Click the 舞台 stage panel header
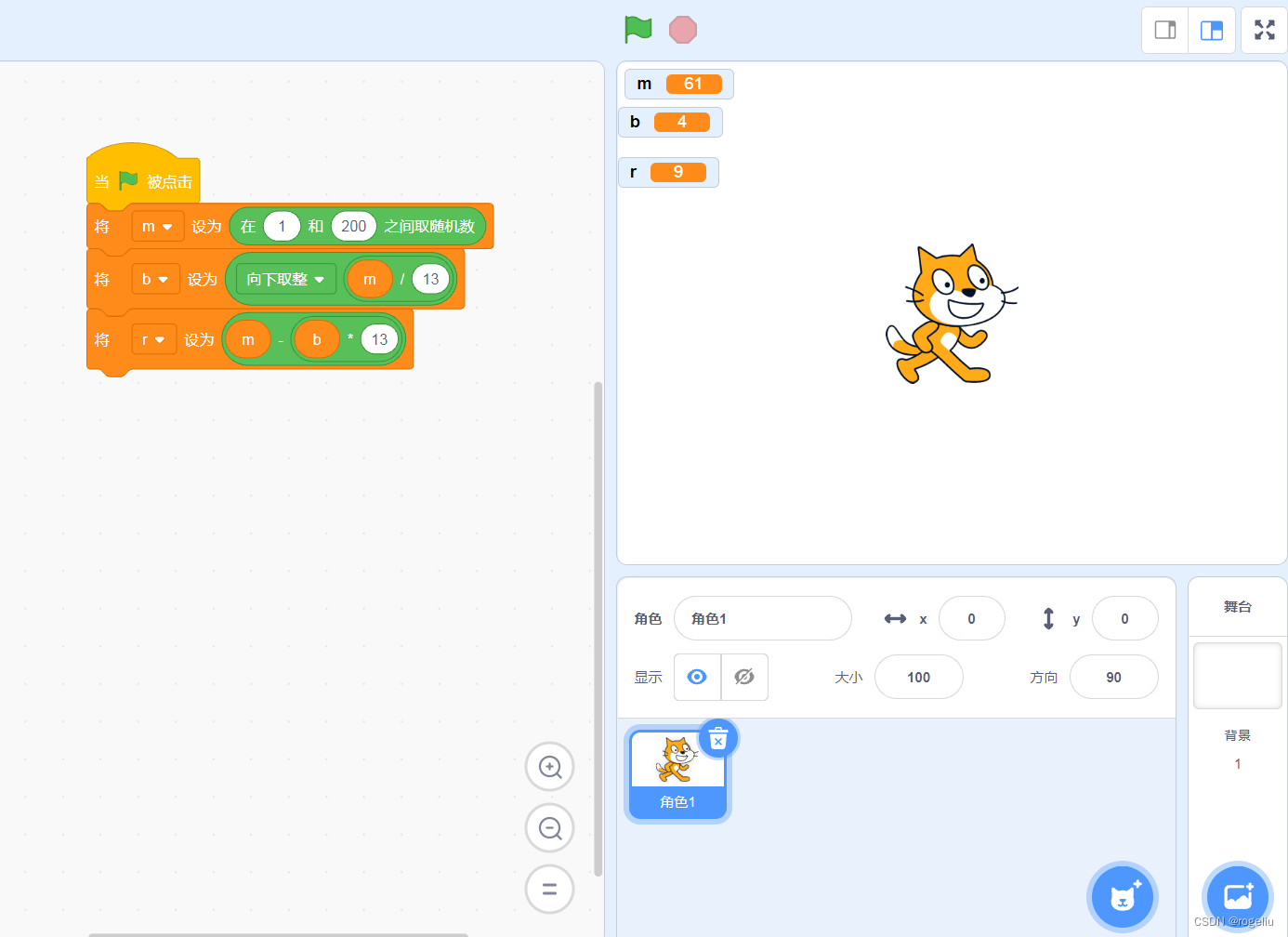This screenshot has width=1288, height=937. 1238,607
